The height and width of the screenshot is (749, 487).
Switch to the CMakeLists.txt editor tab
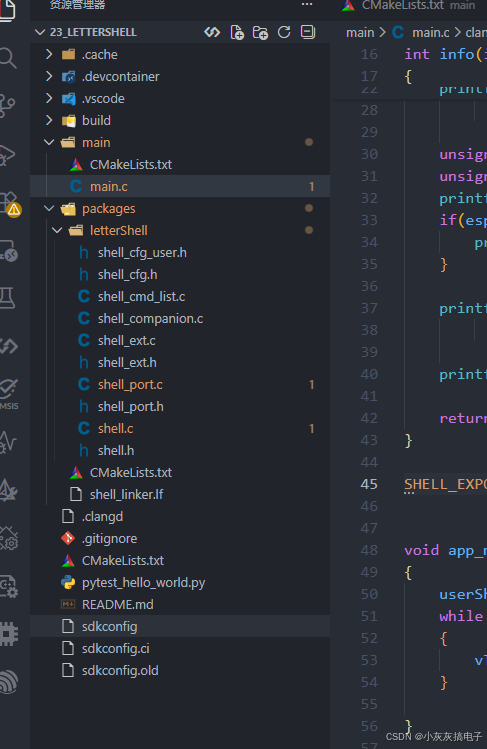(x=402, y=5)
